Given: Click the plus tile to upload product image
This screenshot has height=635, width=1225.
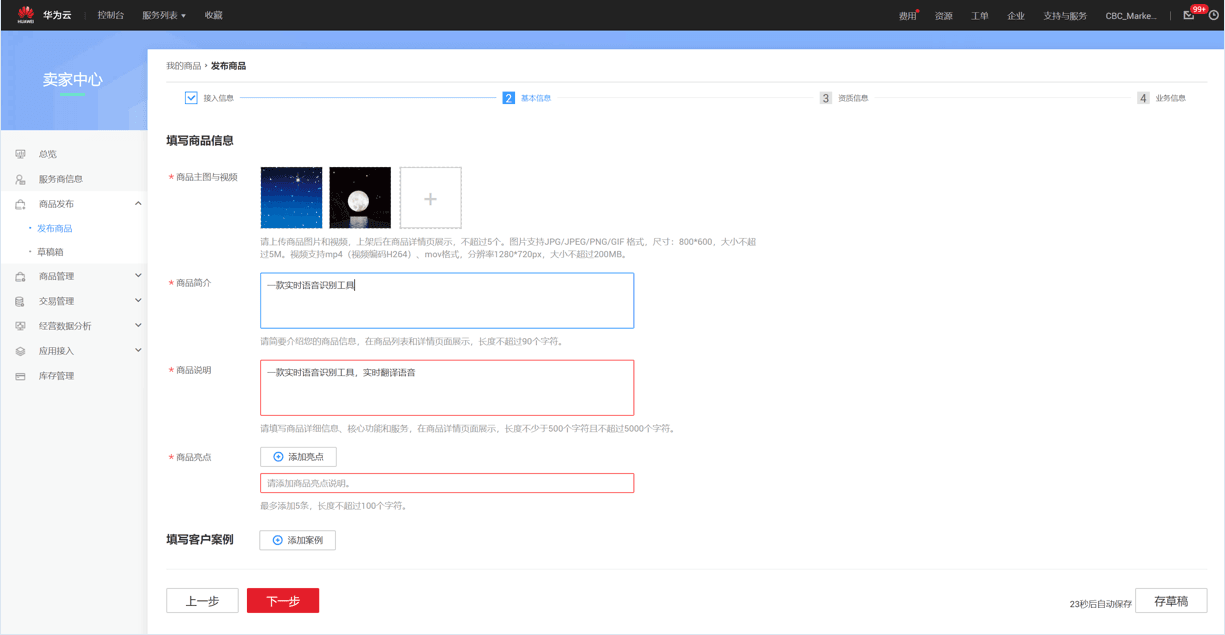Looking at the screenshot, I should coord(430,199).
